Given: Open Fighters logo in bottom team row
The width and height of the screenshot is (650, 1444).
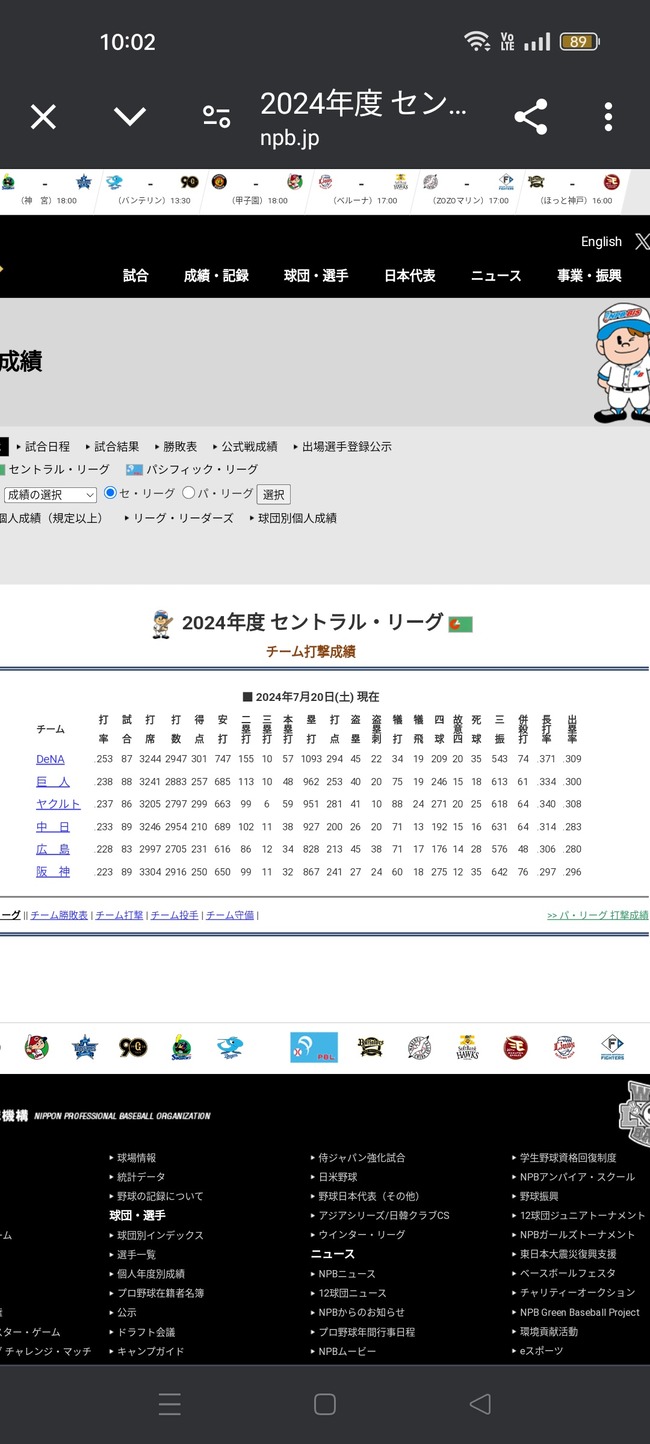Looking at the screenshot, I should click(x=612, y=1047).
